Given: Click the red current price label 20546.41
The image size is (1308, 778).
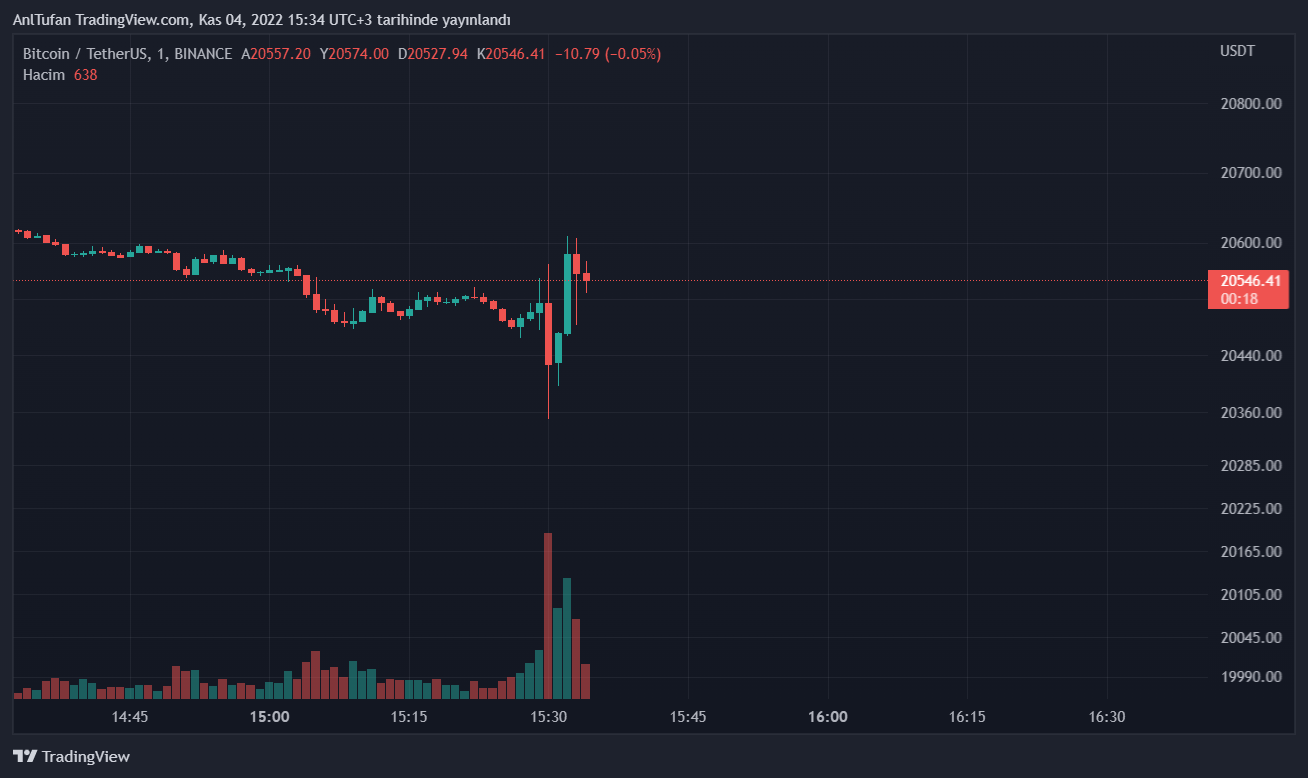Looking at the screenshot, I should [1246, 281].
